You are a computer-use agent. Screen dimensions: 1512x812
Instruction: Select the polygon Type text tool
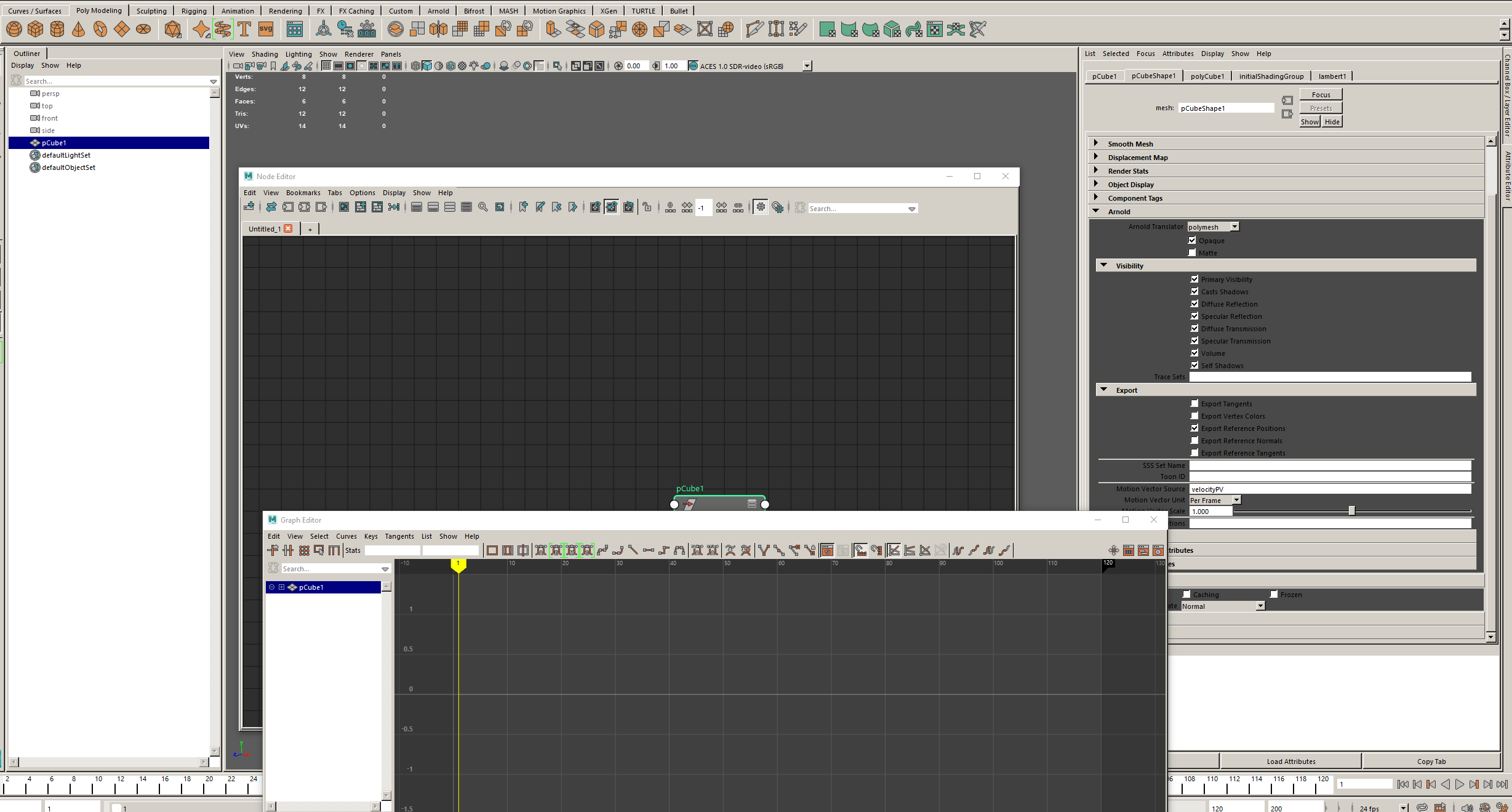pos(244,29)
